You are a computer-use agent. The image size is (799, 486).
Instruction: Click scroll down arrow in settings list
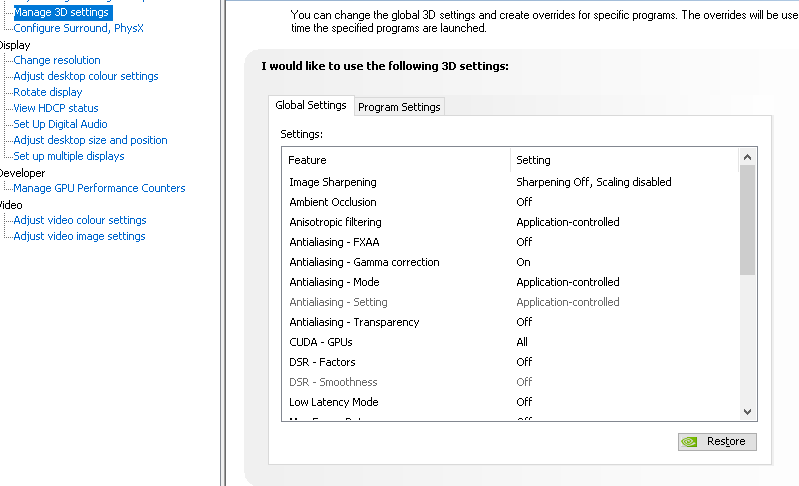pos(748,412)
